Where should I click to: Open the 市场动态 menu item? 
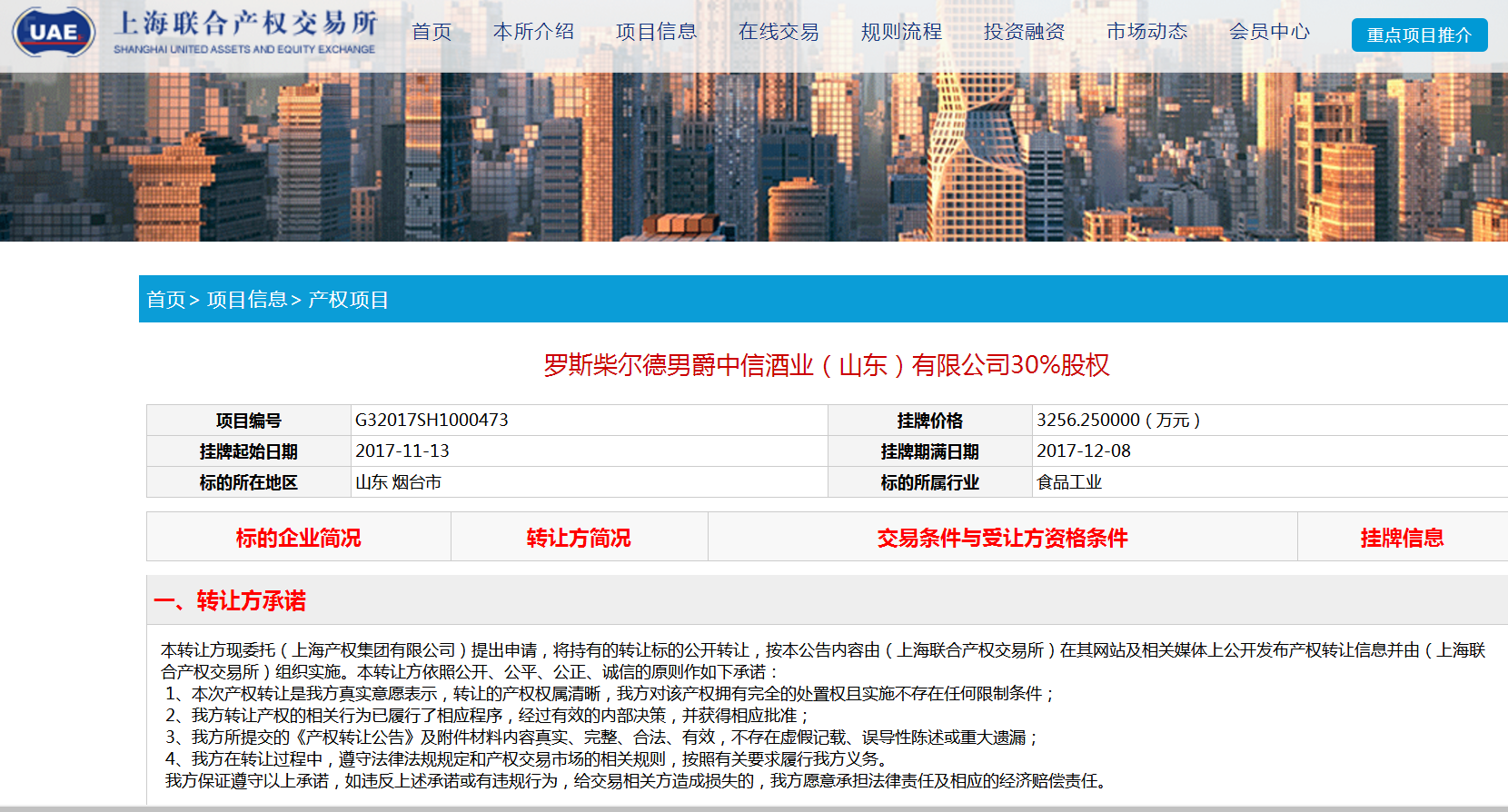coord(1146,32)
